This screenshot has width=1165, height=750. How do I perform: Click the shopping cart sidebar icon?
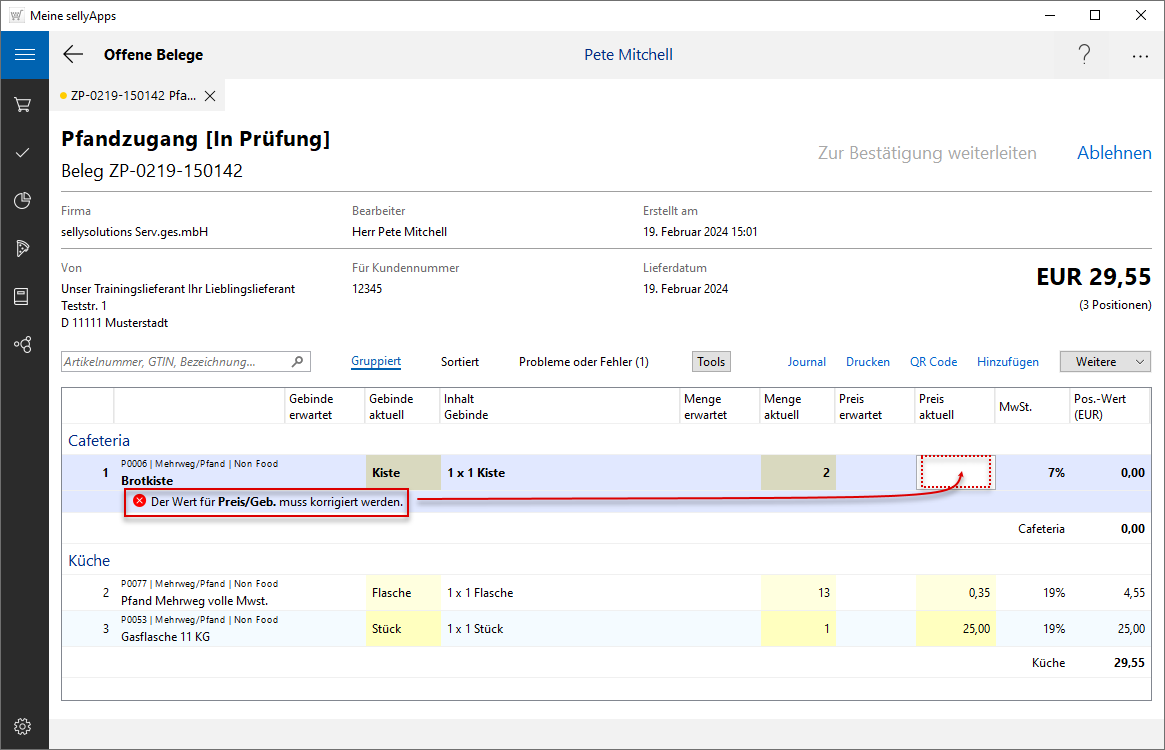23,104
